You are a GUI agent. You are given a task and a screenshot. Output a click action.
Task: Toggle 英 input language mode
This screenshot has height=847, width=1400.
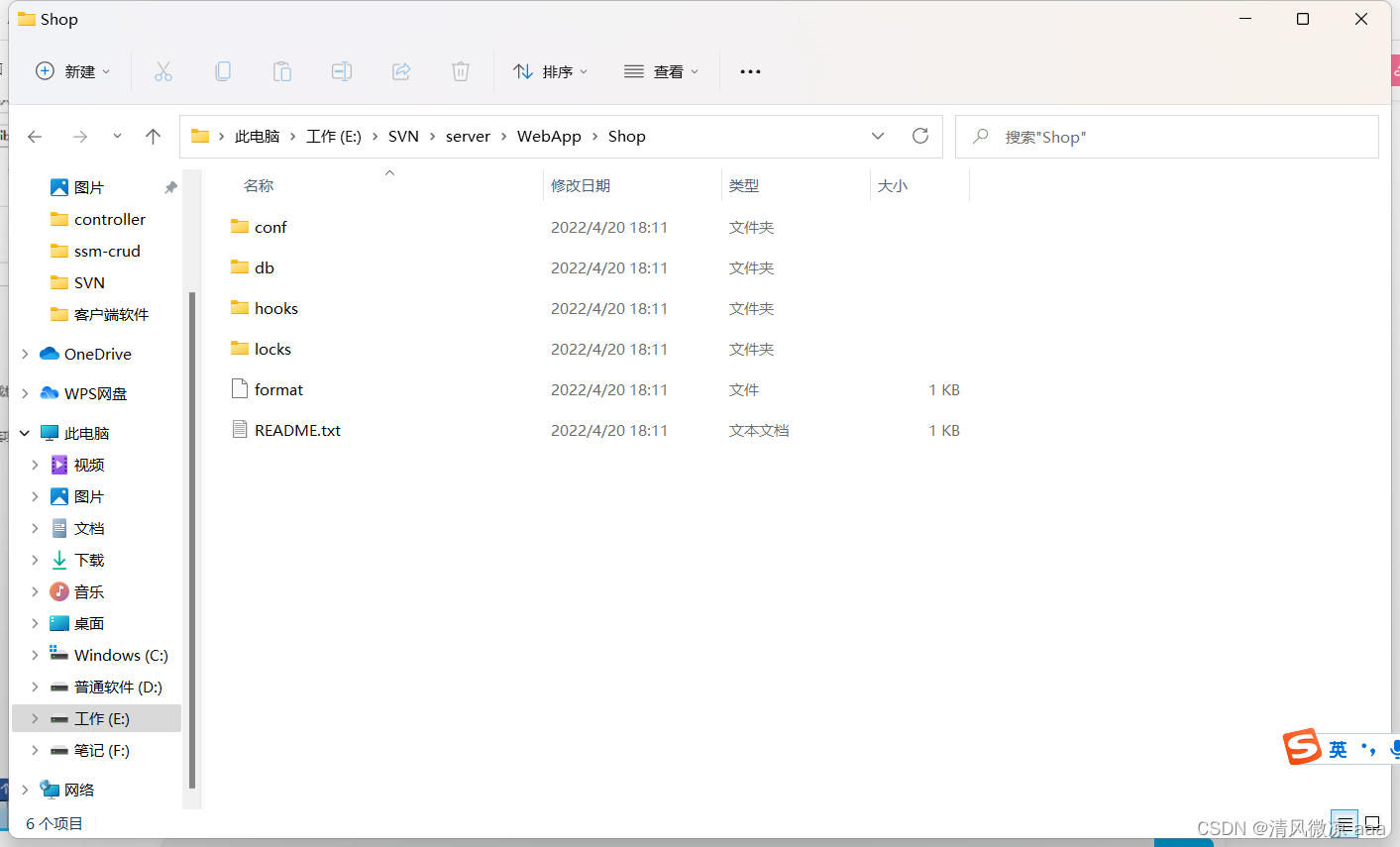pos(1339,750)
